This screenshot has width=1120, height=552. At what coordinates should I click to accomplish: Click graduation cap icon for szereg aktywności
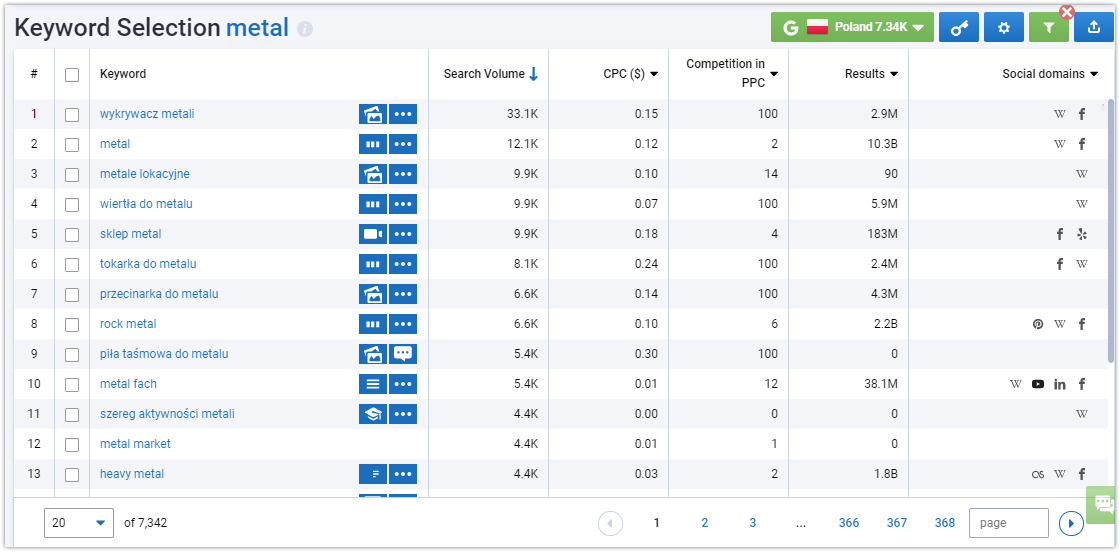[373, 414]
